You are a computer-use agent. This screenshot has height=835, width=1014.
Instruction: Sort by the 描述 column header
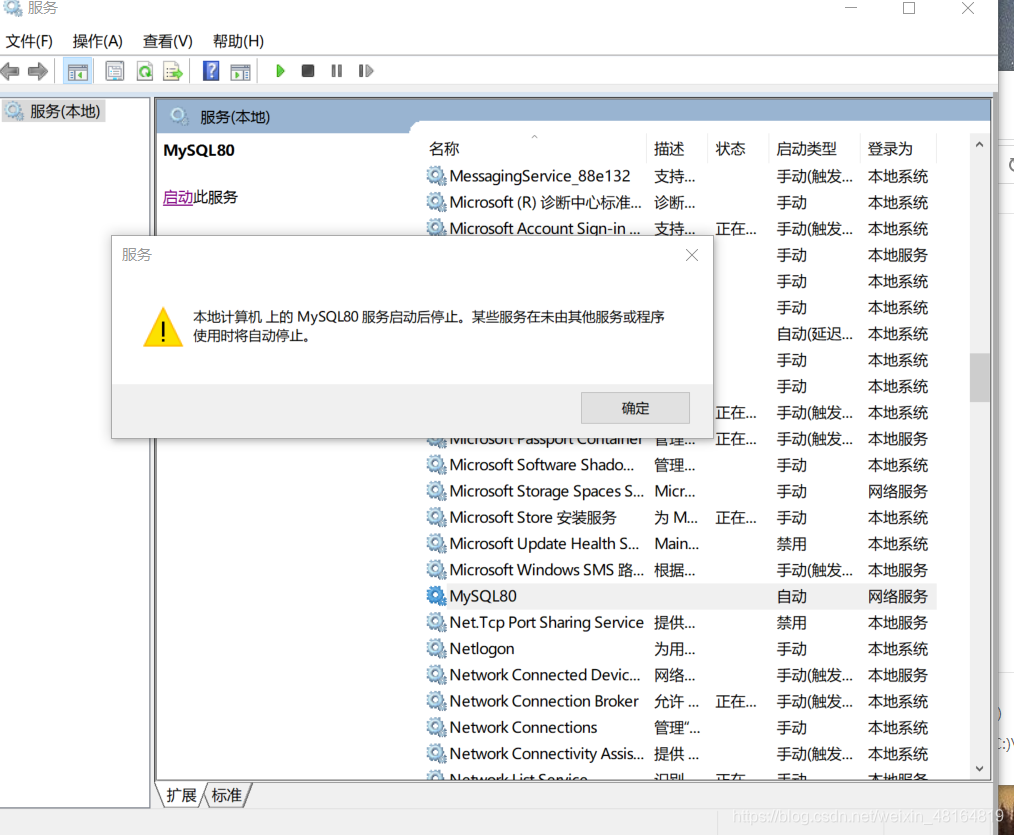coord(677,149)
